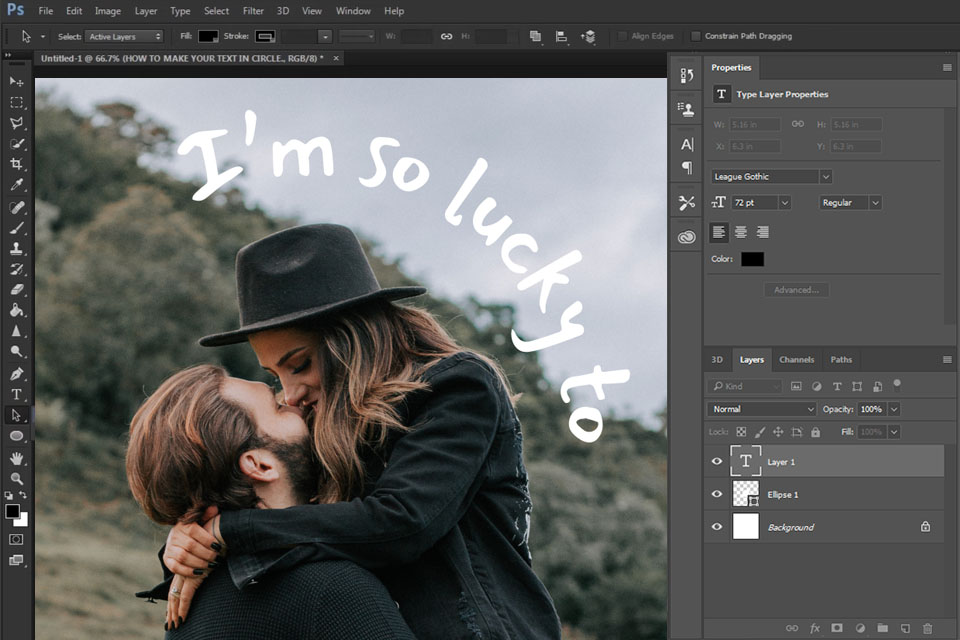Open the League Gothic font dropdown

tap(825, 177)
